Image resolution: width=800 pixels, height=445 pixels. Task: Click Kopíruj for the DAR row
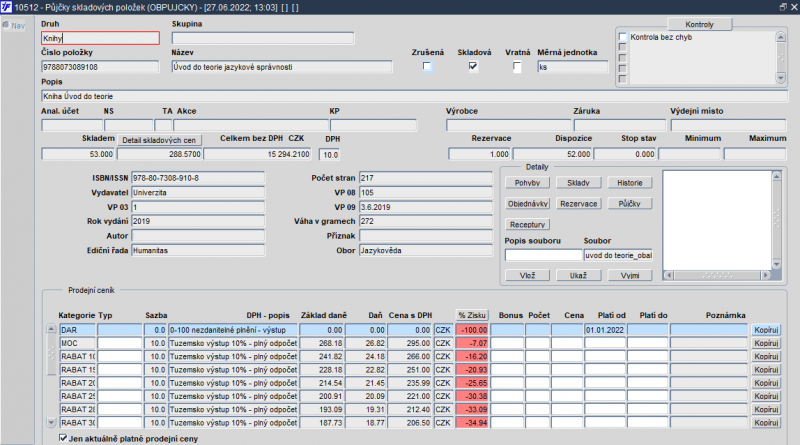[x=766, y=330]
